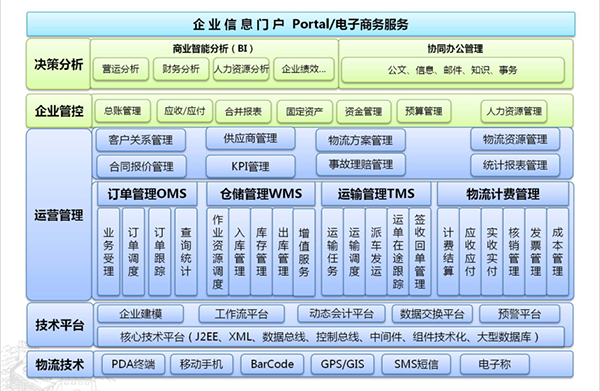Click the 运输调度 column
Image resolution: width=600 pixels, height=391 pixels.
[354, 252]
